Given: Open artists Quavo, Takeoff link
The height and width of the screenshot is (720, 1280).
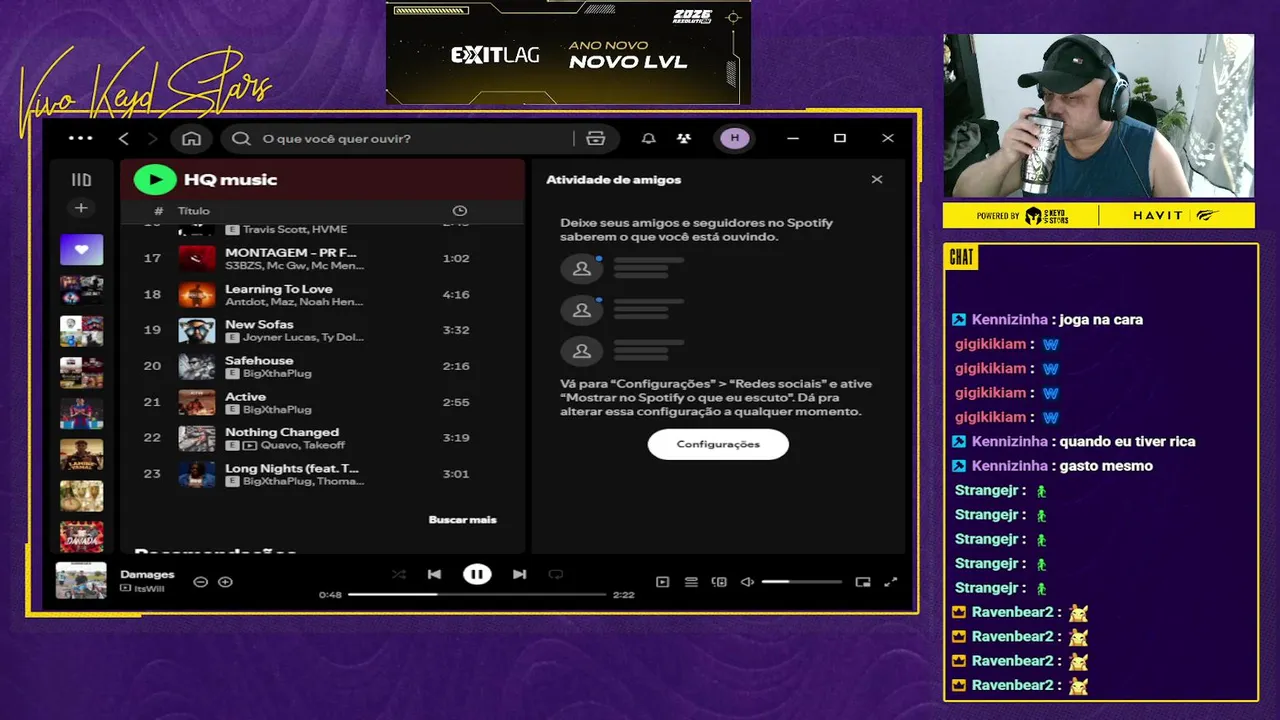Looking at the screenshot, I should click(303, 445).
